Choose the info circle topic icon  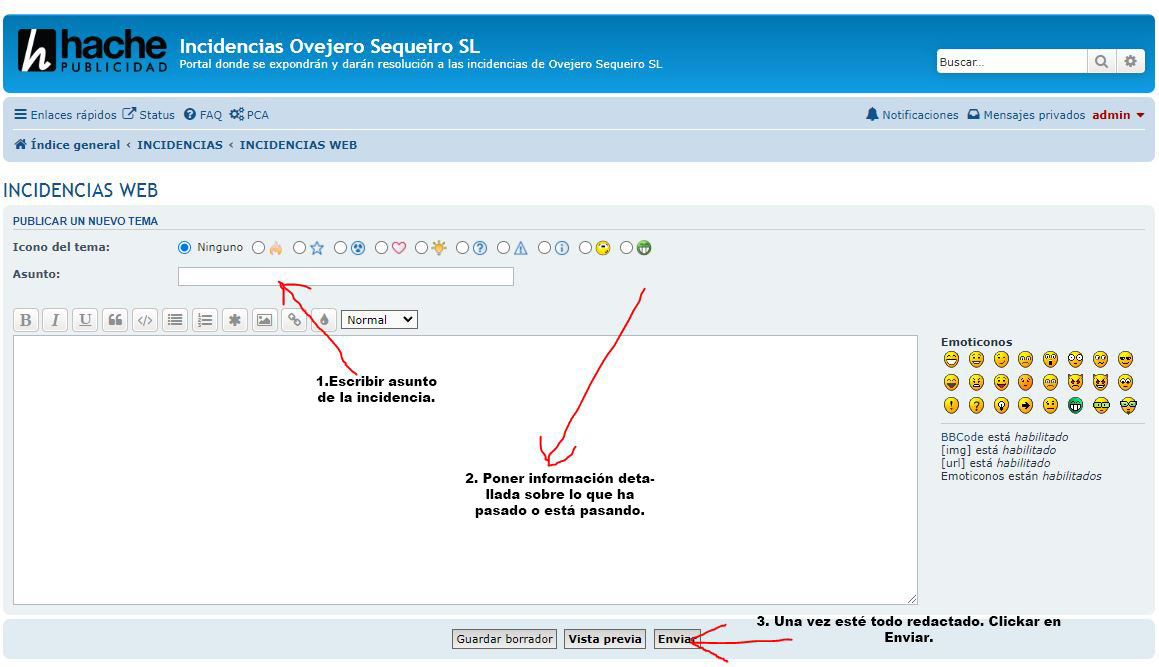click(x=545, y=248)
